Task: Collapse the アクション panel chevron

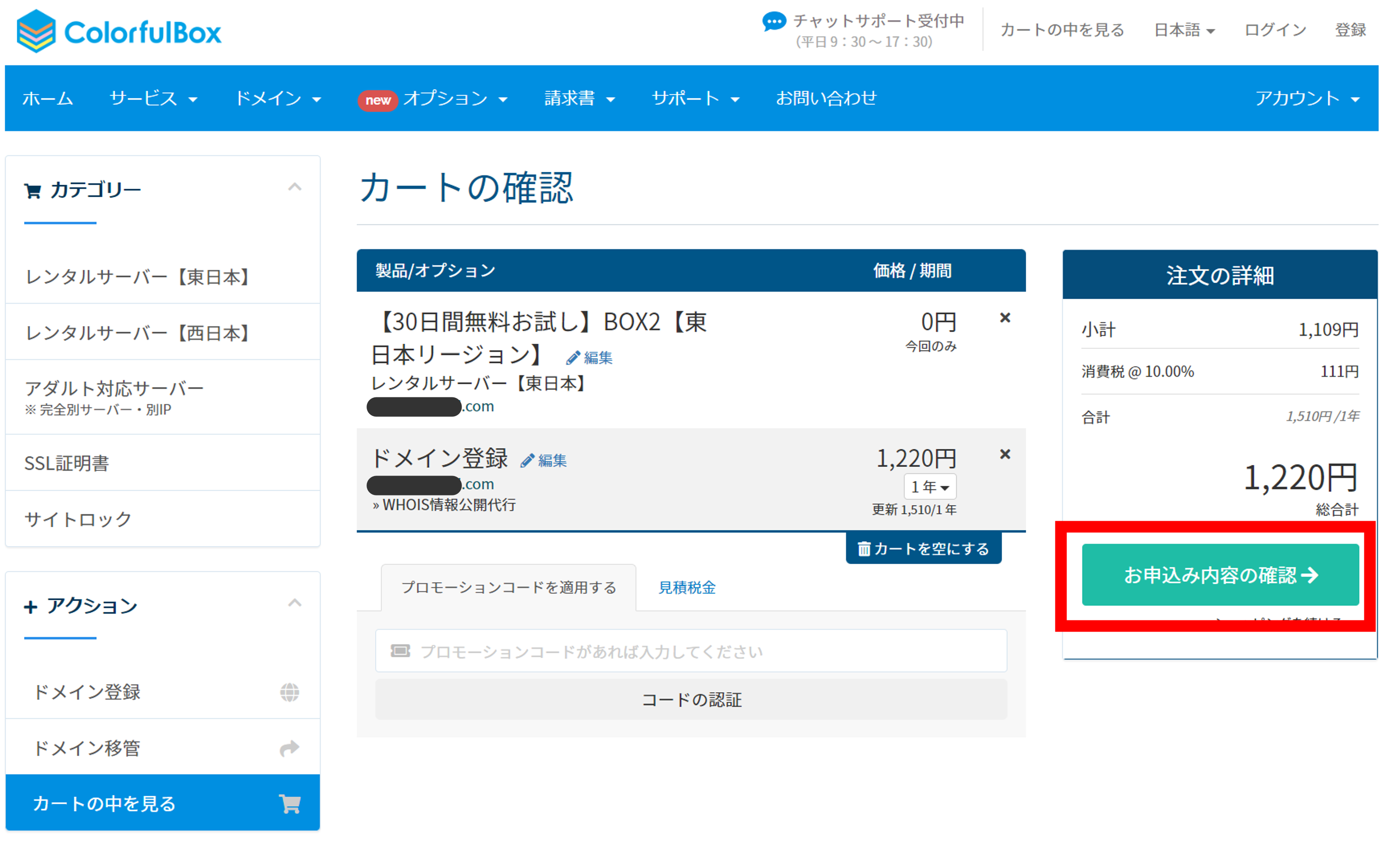Action: (294, 603)
